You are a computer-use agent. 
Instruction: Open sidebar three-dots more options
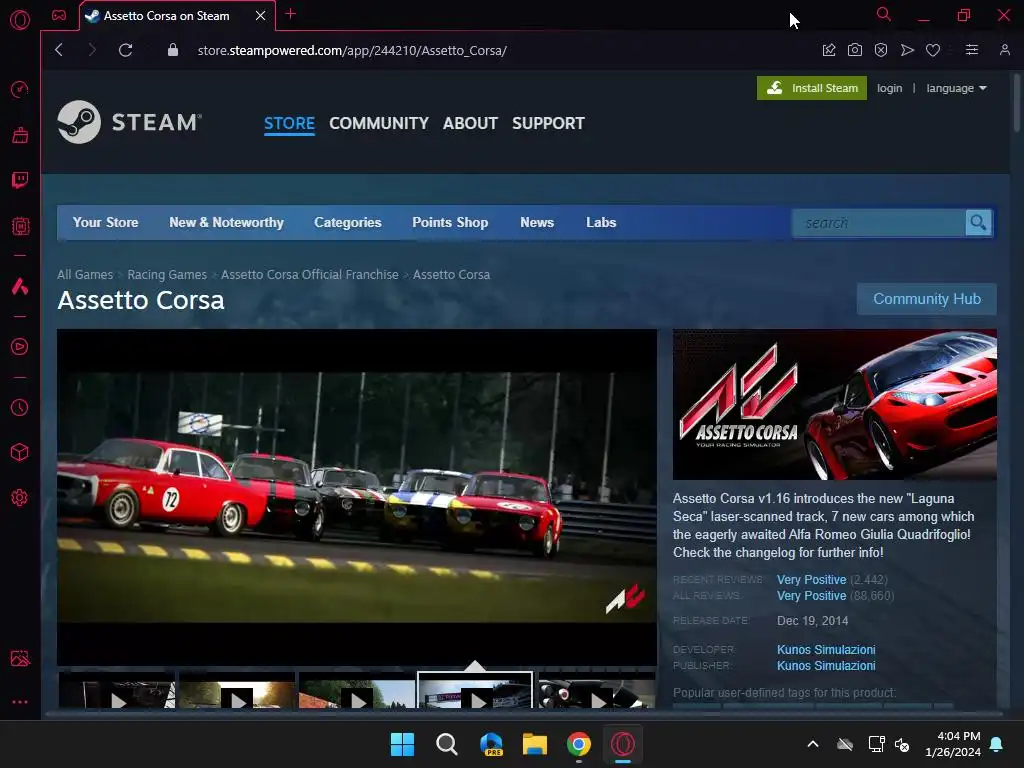coord(20,702)
